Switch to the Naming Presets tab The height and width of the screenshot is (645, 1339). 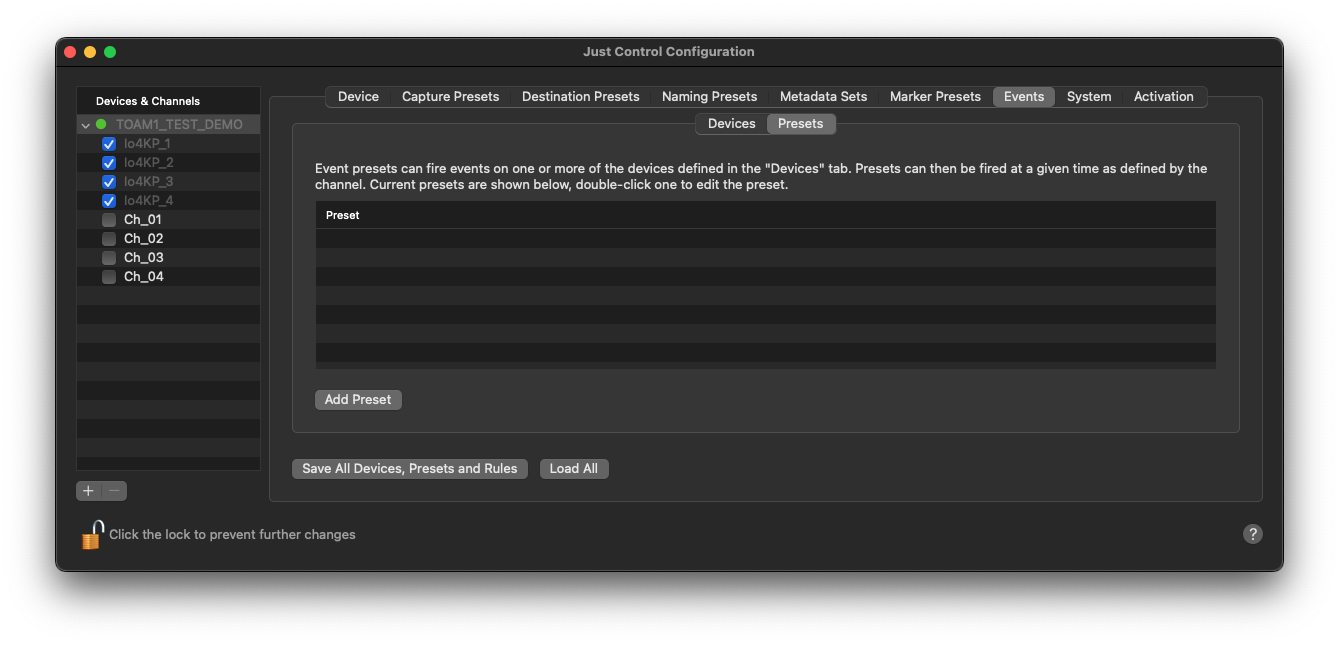click(x=709, y=97)
